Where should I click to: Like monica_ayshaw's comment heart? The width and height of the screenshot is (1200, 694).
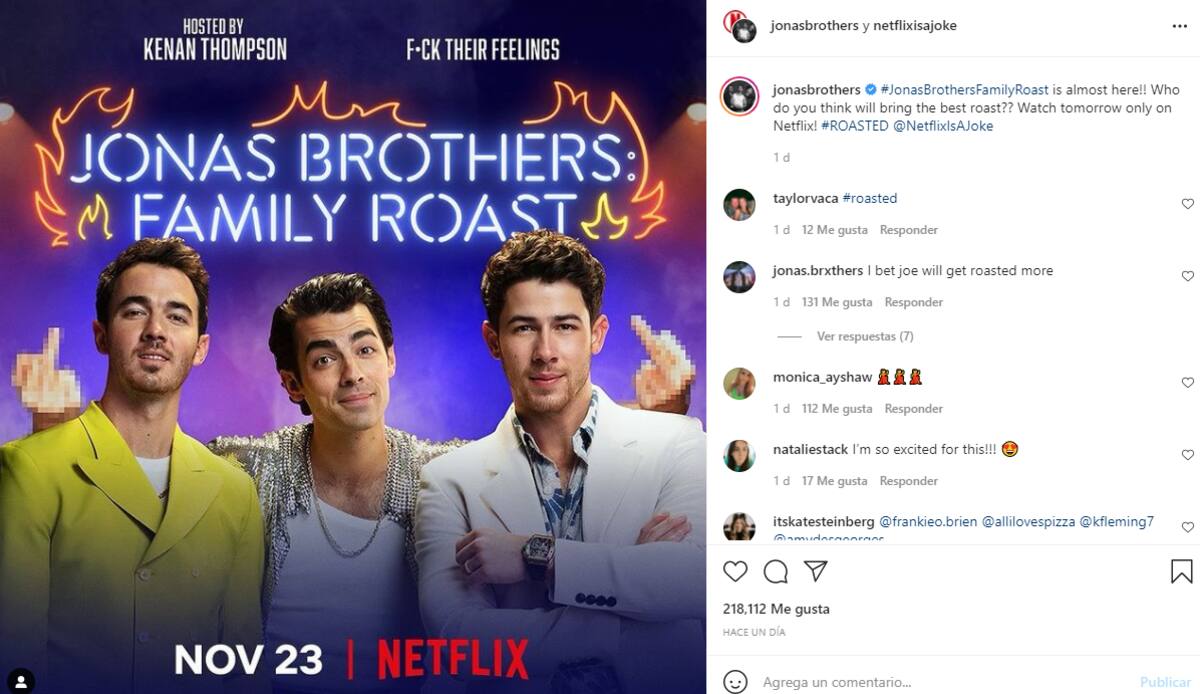[x=1188, y=383]
